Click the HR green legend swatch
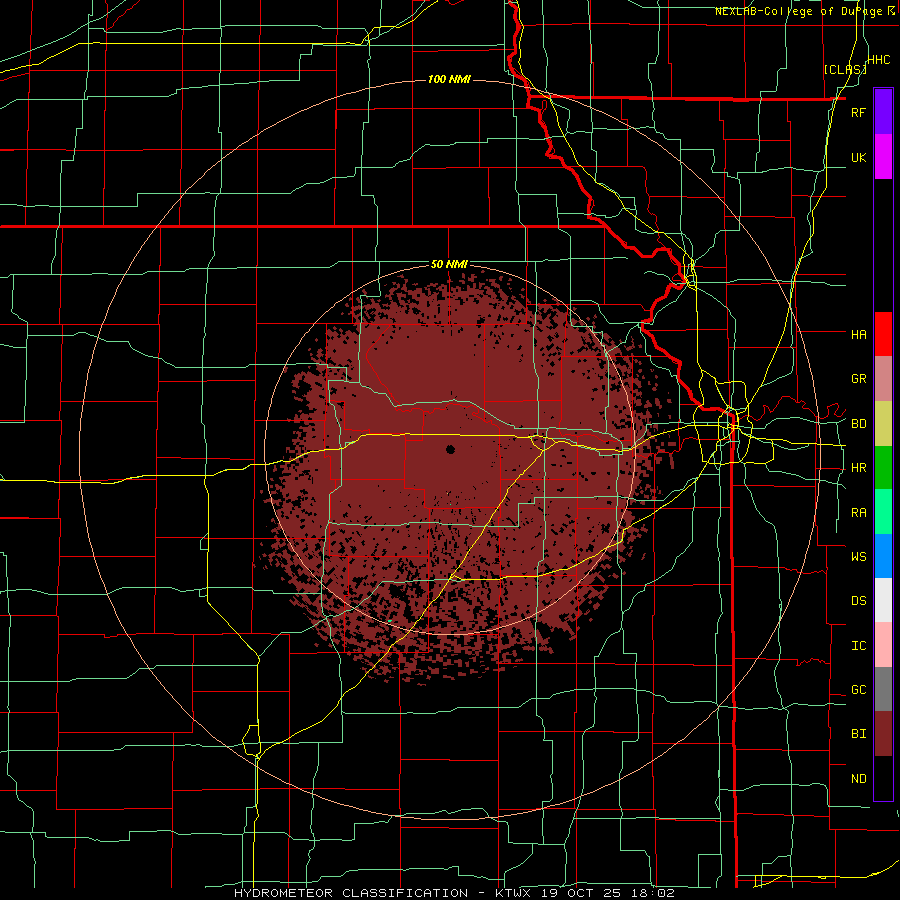The image size is (900, 900). pyautogui.click(x=883, y=467)
